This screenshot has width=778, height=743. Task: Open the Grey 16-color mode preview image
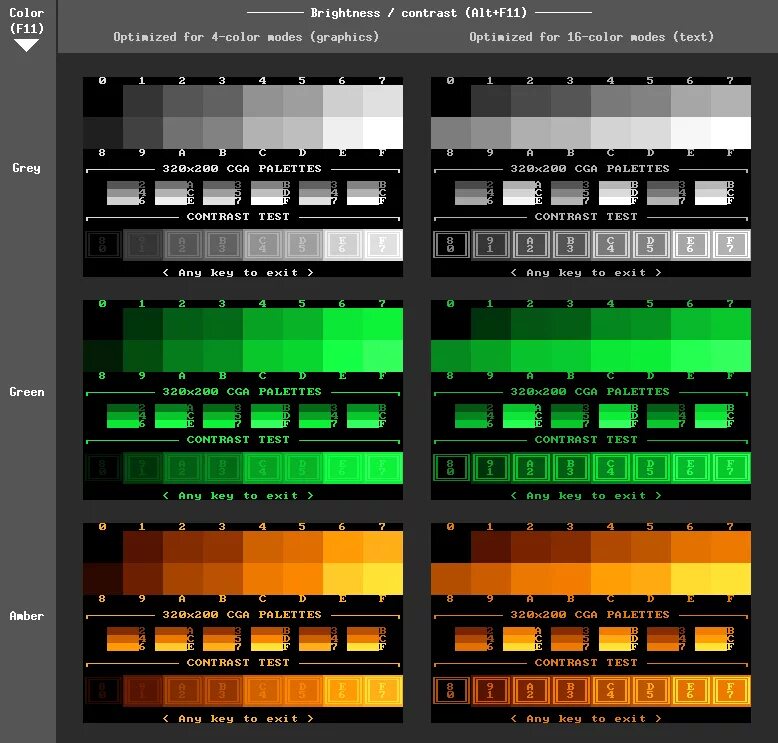pyautogui.click(x=590, y=177)
